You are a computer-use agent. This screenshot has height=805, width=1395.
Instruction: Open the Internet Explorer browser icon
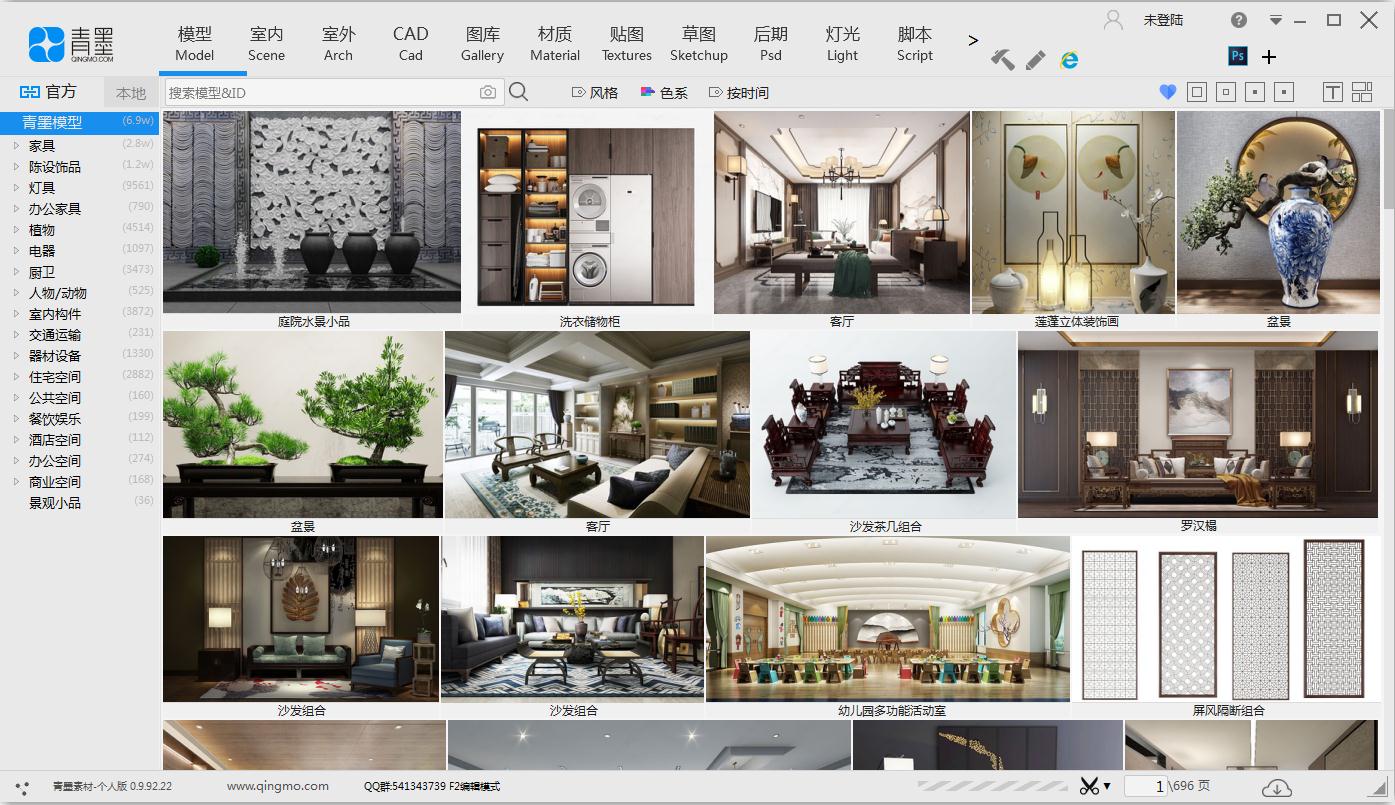pos(1069,60)
